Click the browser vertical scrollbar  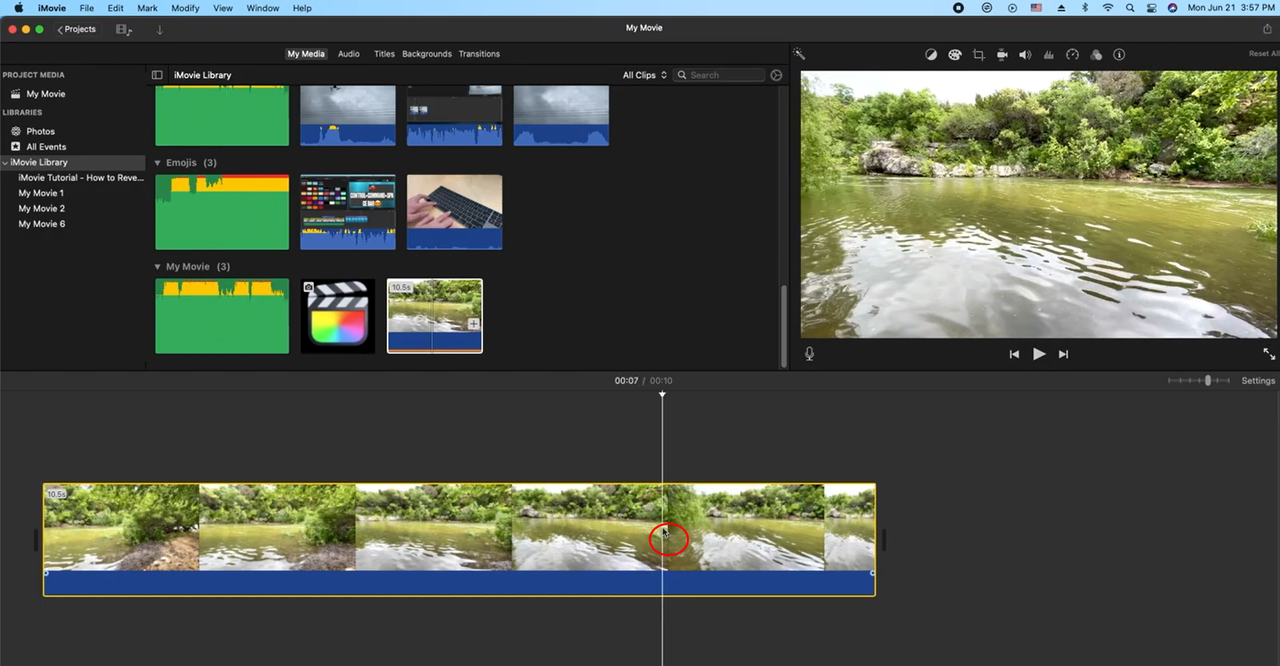[x=783, y=326]
